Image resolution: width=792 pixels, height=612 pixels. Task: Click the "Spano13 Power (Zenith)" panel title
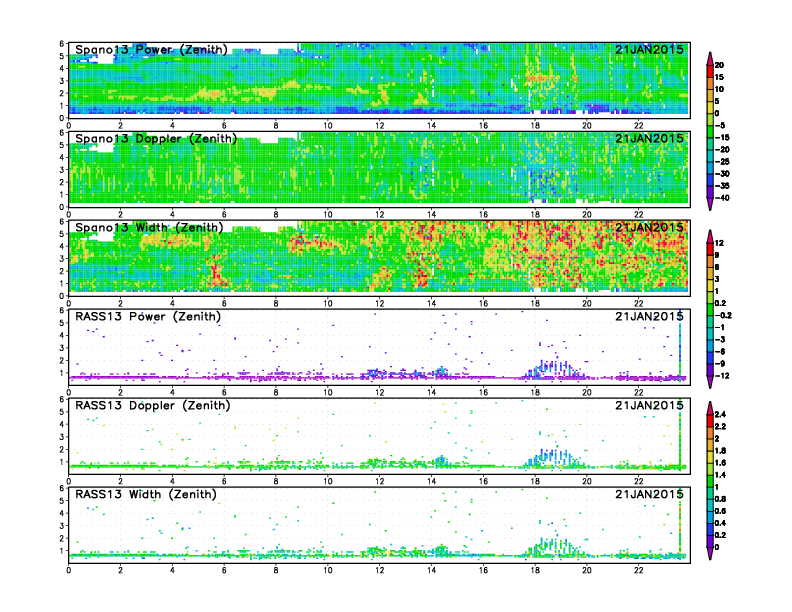pos(152,50)
